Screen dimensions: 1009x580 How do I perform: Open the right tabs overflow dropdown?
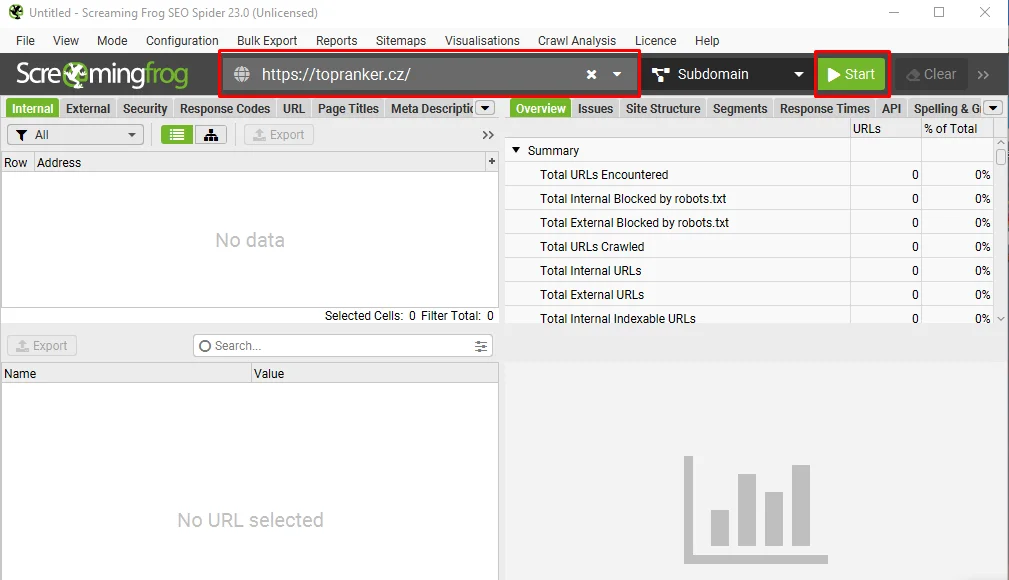994,108
